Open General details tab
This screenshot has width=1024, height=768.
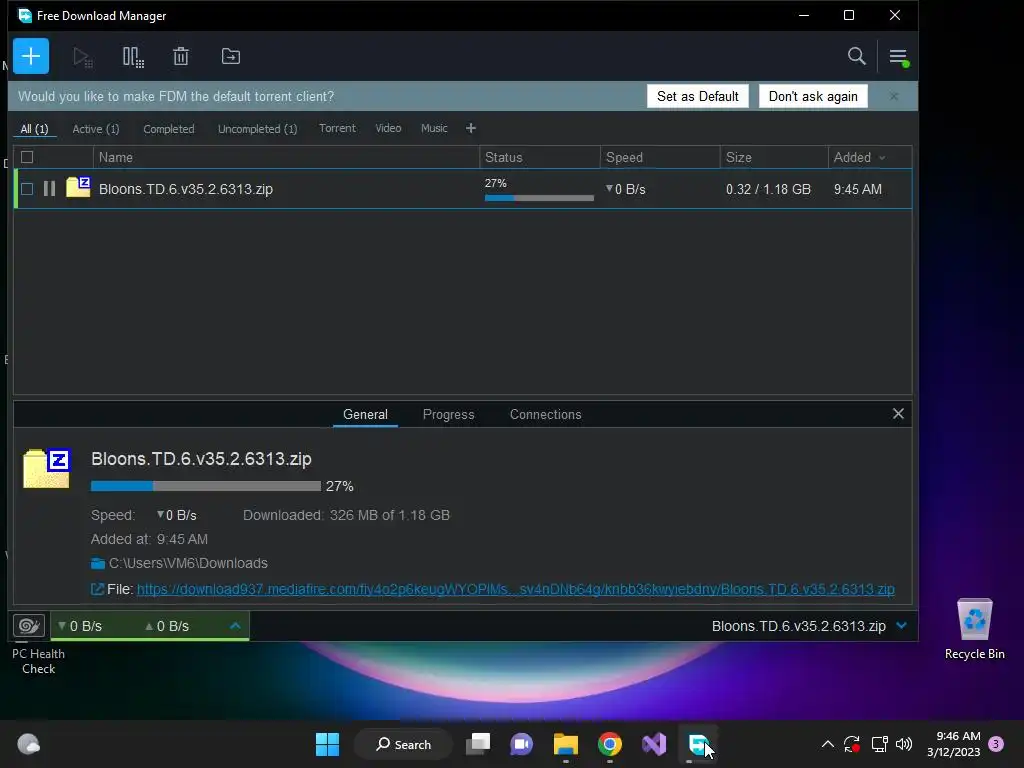click(365, 414)
